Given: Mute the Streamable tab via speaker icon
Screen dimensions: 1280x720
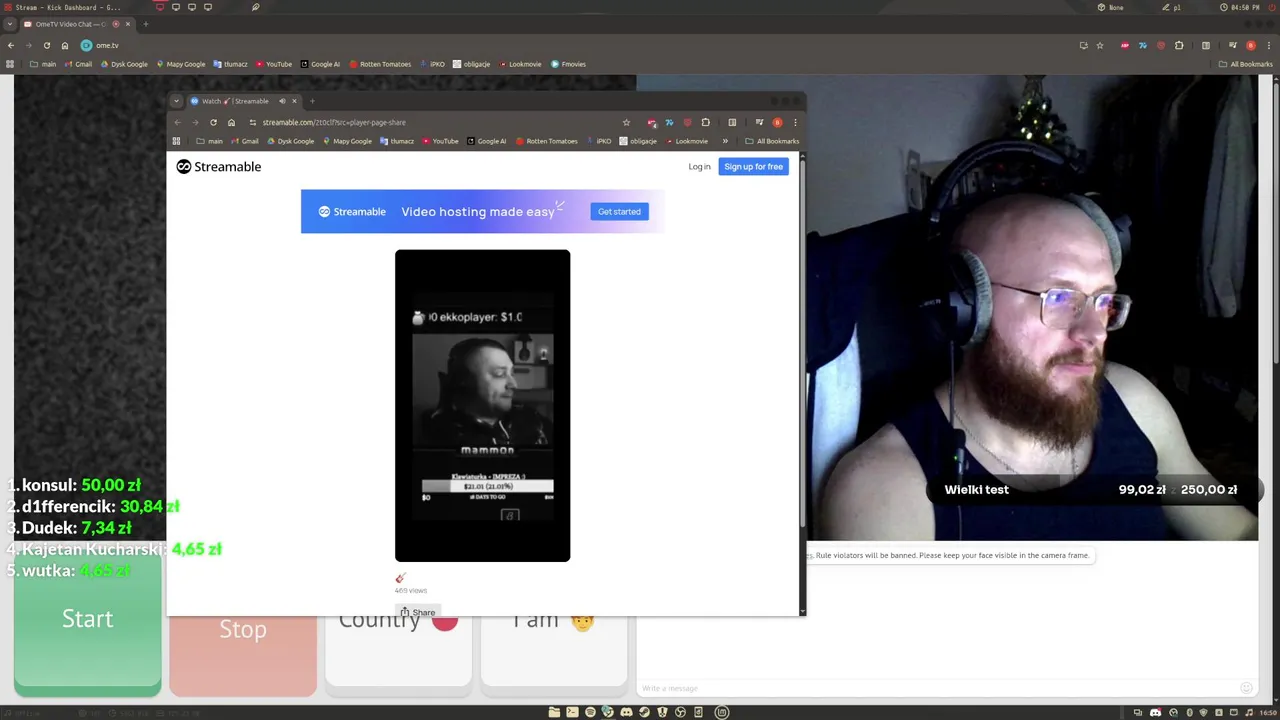Looking at the screenshot, I should pos(282,101).
